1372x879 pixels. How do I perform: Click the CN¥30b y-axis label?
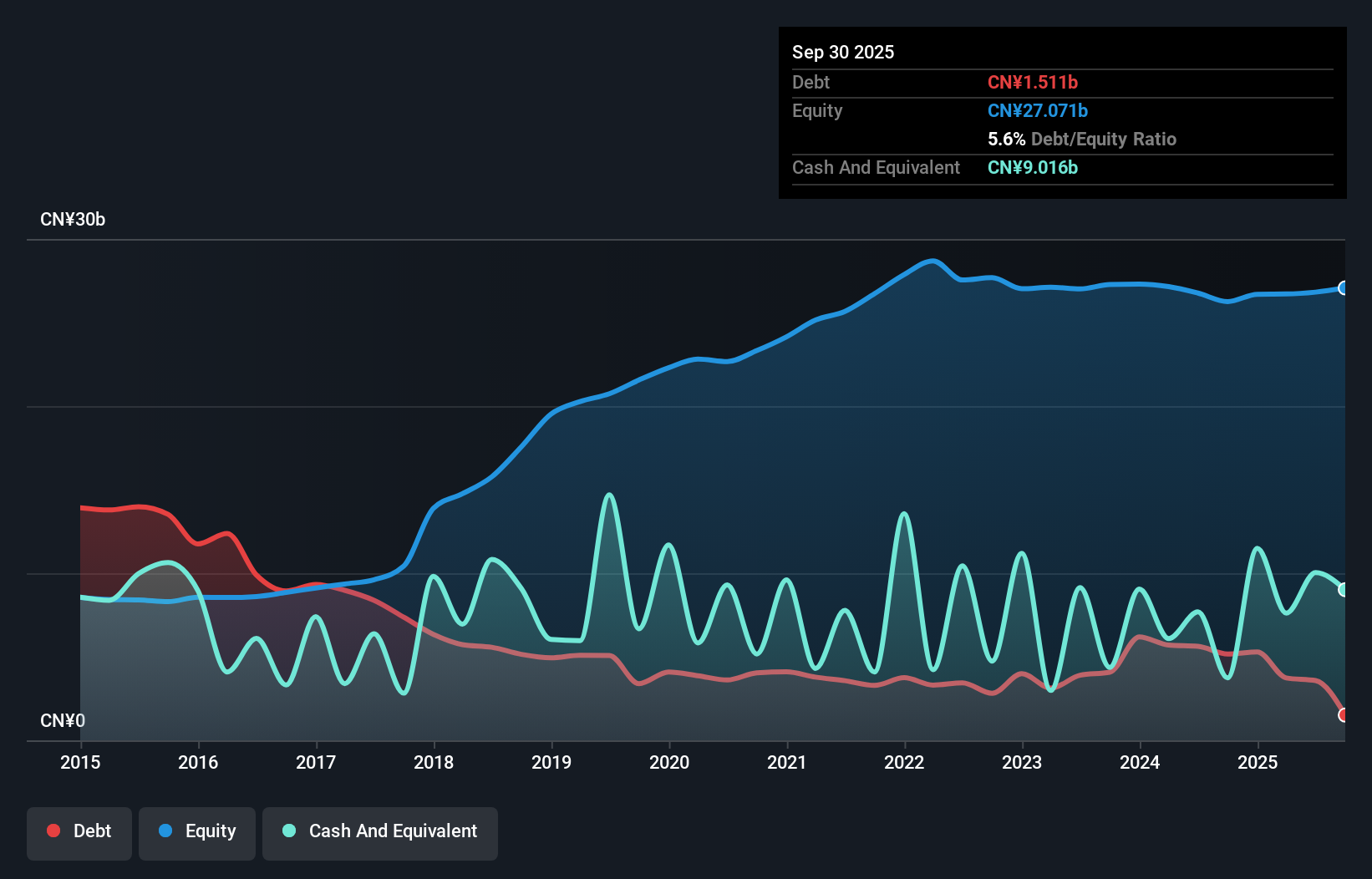pos(73,220)
